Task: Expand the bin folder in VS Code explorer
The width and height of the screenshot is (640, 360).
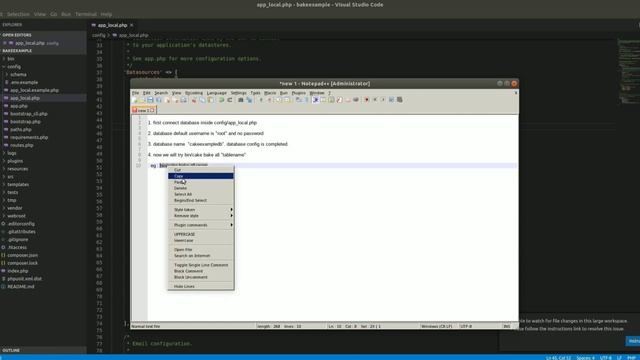Action: click(4, 59)
